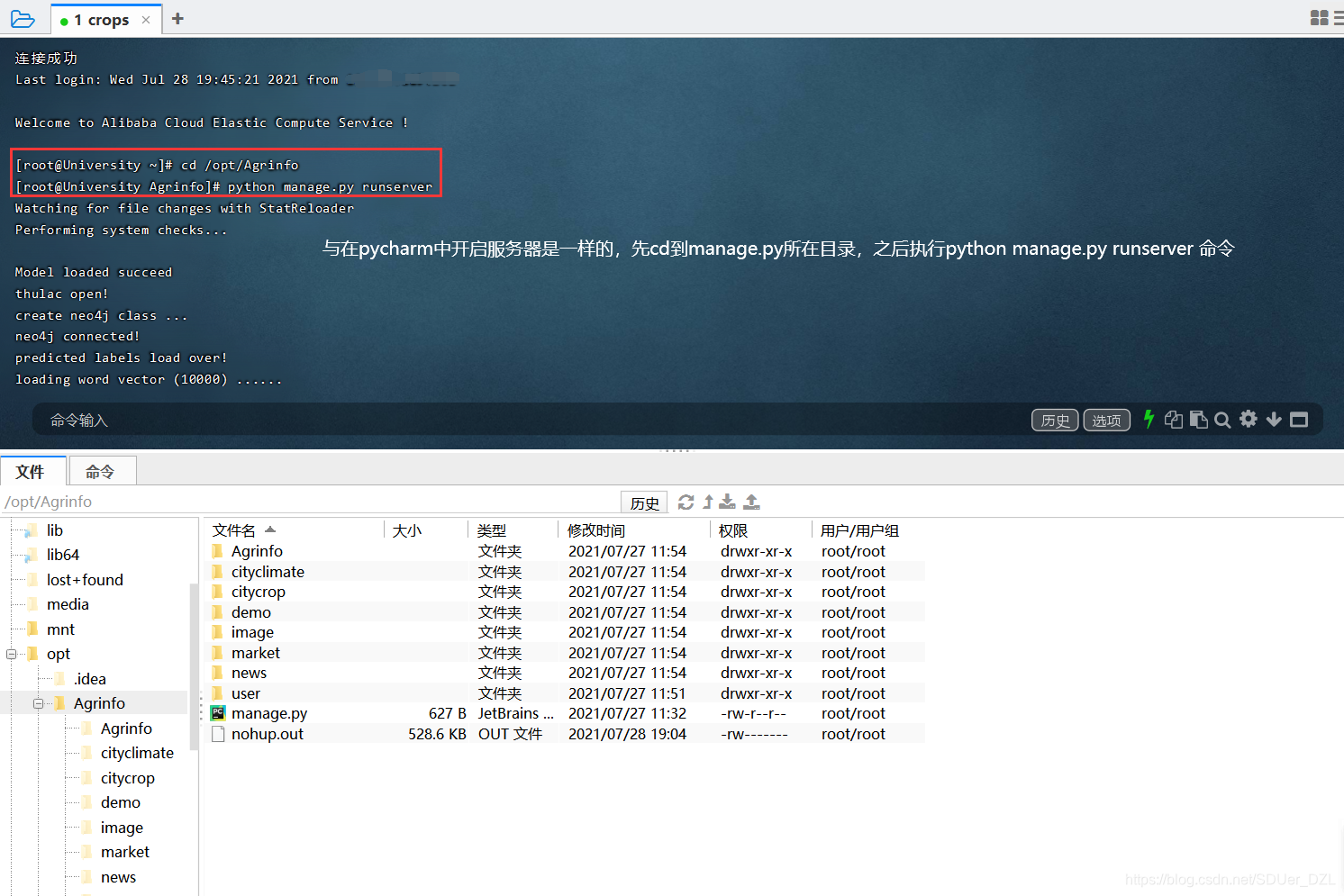Viewport: 1344px width, 896px height.
Task: Open terminal command history 历史 button
Action: coord(1055,421)
